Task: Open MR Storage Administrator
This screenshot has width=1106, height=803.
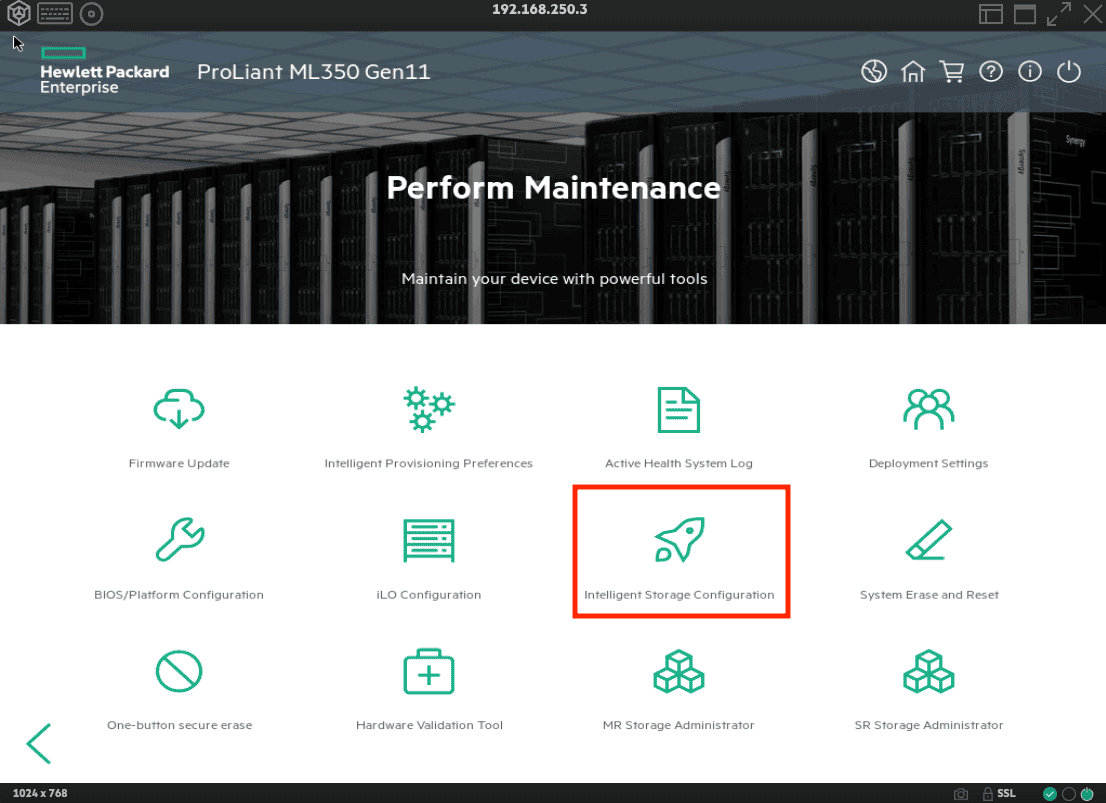Action: pos(678,672)
